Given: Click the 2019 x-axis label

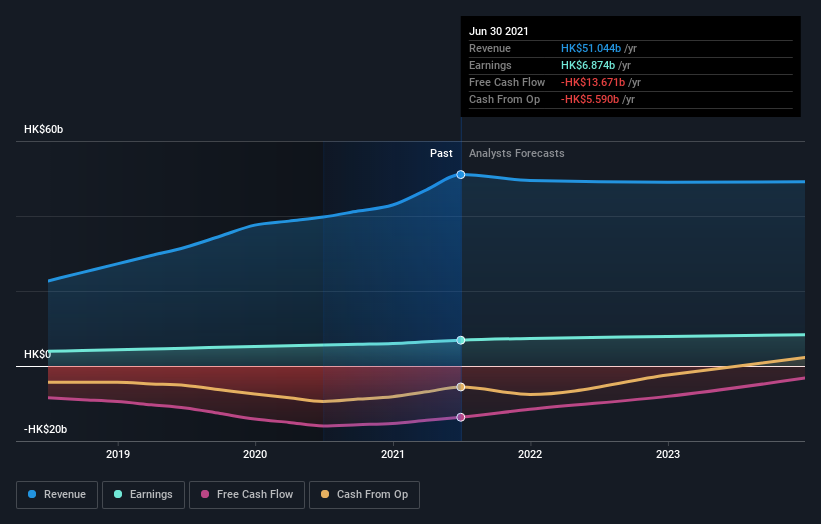Looking at the screenshot, I should (118, 454).
